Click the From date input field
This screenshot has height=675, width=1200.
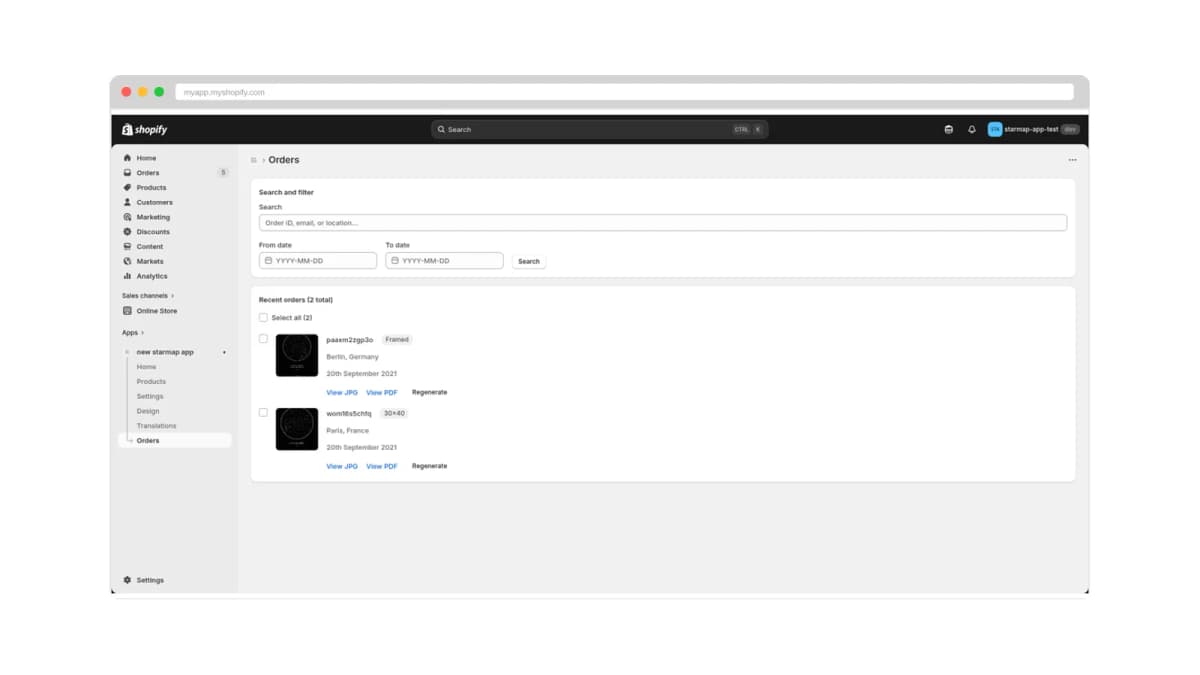318,260
